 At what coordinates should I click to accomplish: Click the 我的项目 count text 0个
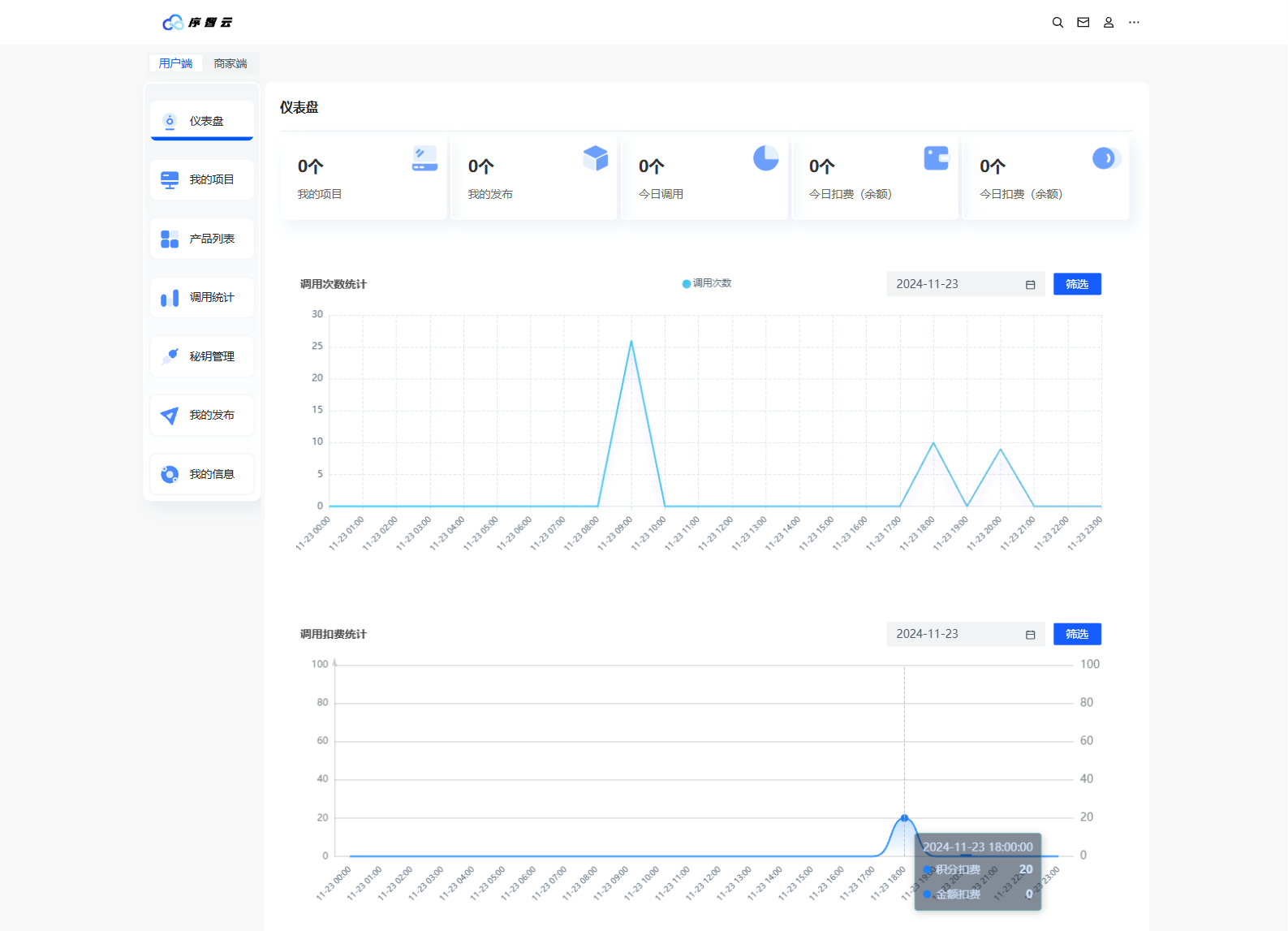(311, 166)
